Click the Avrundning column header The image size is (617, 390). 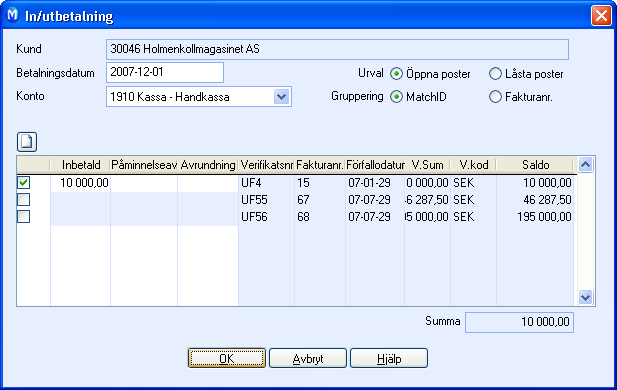(x=208, y=165)
